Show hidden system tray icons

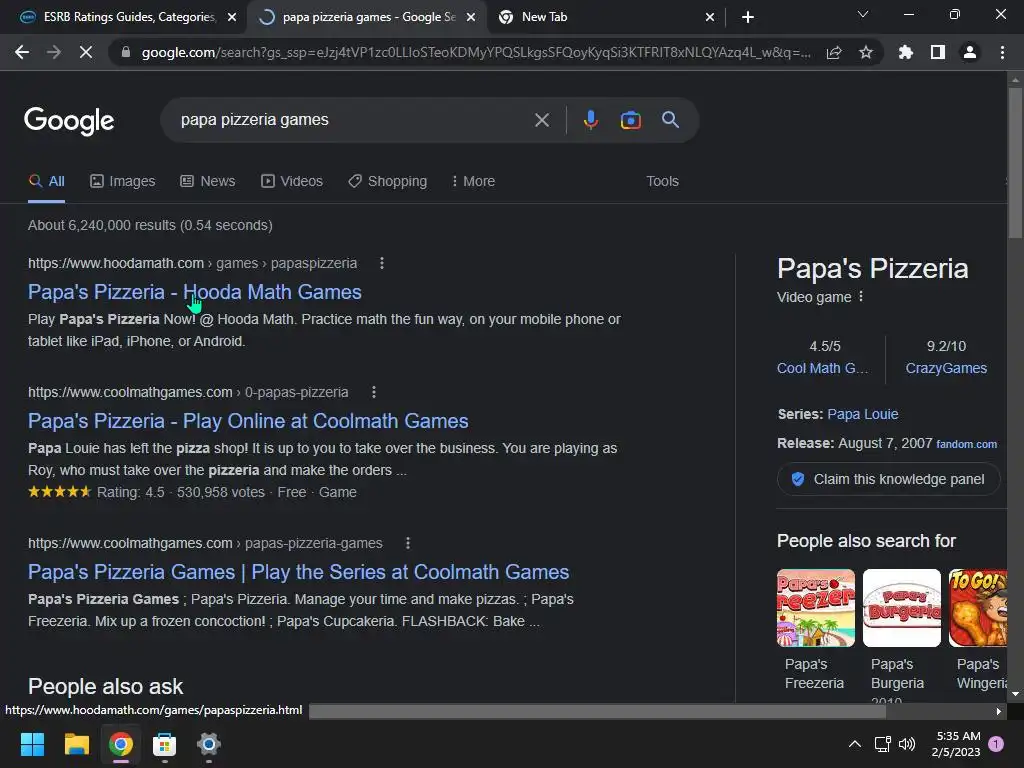854,744
